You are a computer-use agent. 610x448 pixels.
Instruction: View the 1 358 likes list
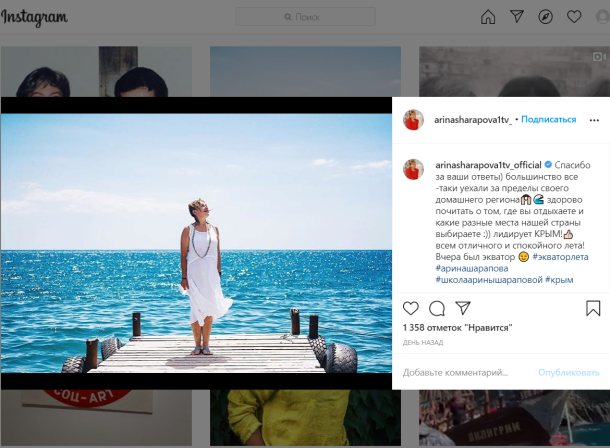(458, 328)
